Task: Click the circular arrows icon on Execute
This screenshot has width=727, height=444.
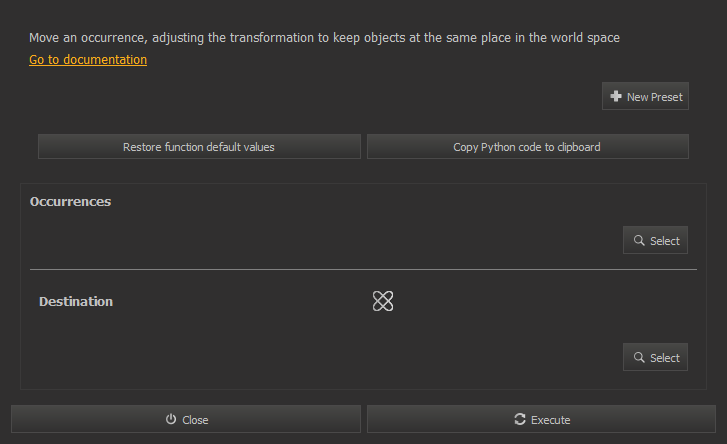Action: click(x=520, y=419)
